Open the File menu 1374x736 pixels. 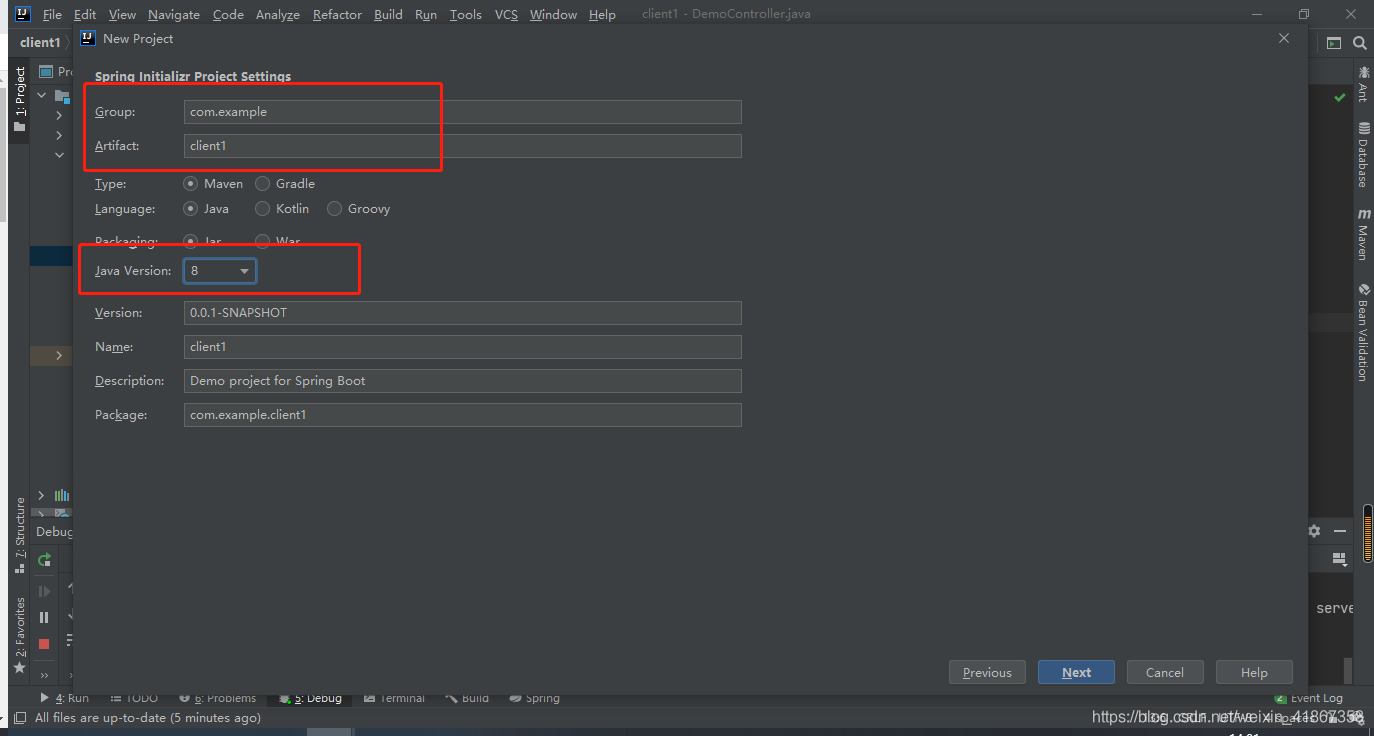tap(52, 15)
